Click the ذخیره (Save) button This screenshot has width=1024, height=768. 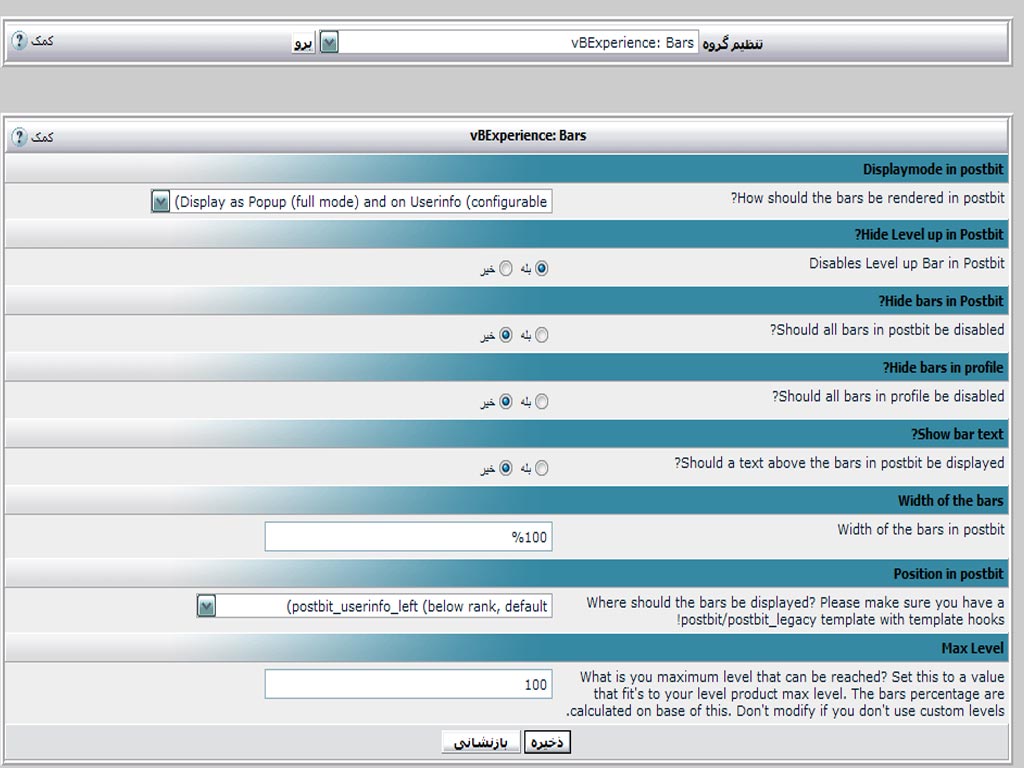[547, 743]
